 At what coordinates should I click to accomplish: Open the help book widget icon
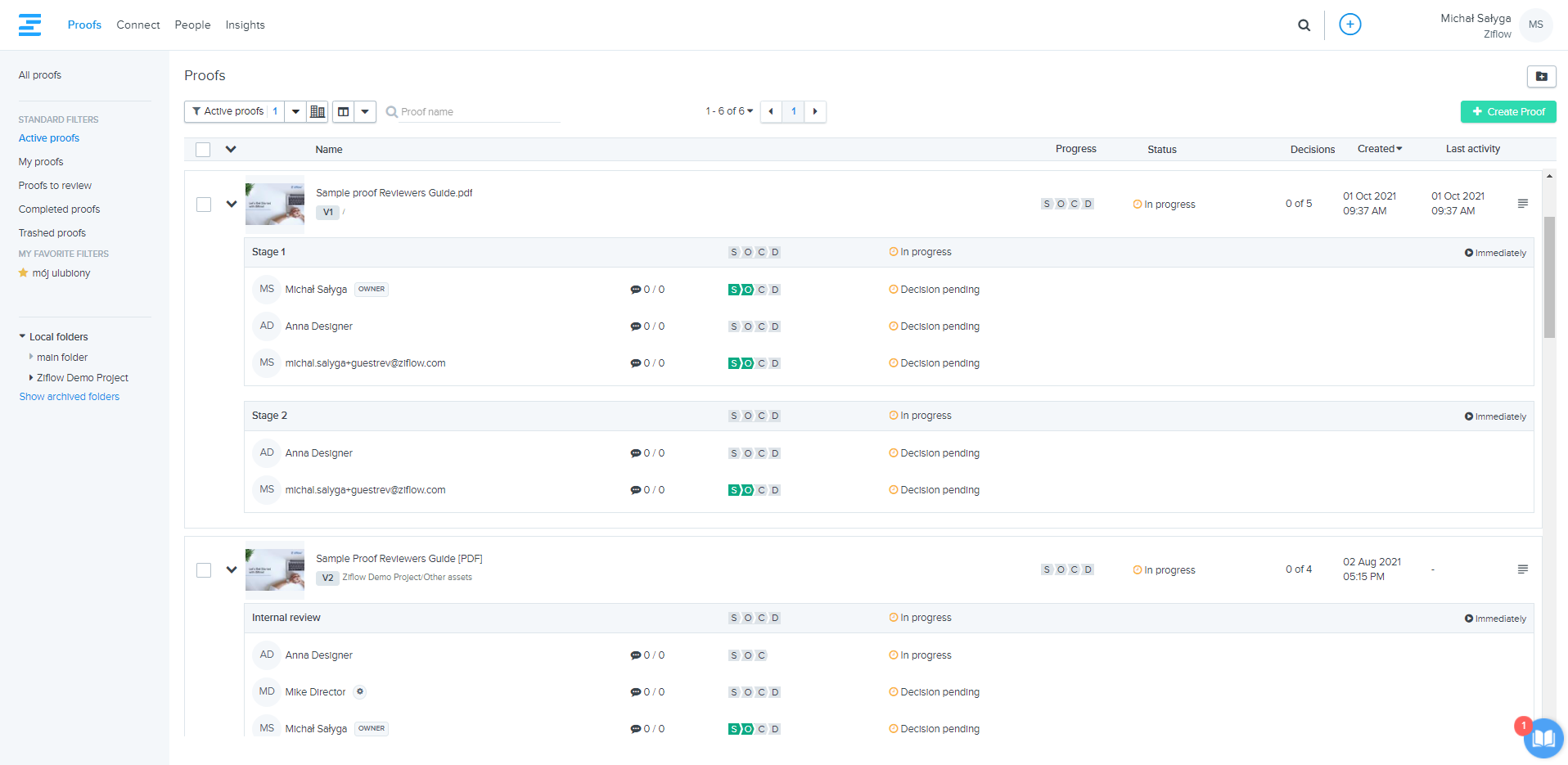point(1543,738)
